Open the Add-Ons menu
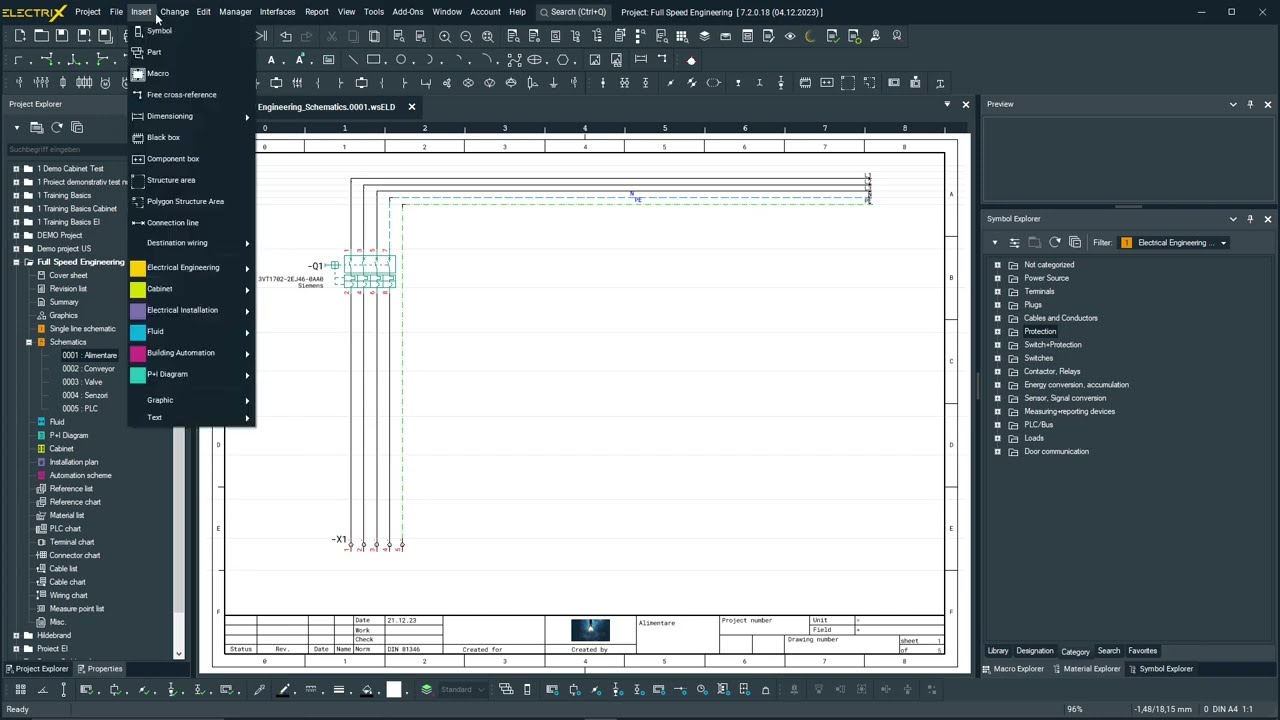The width and height of the screenshot is (1280, 720). click(407, 12)
